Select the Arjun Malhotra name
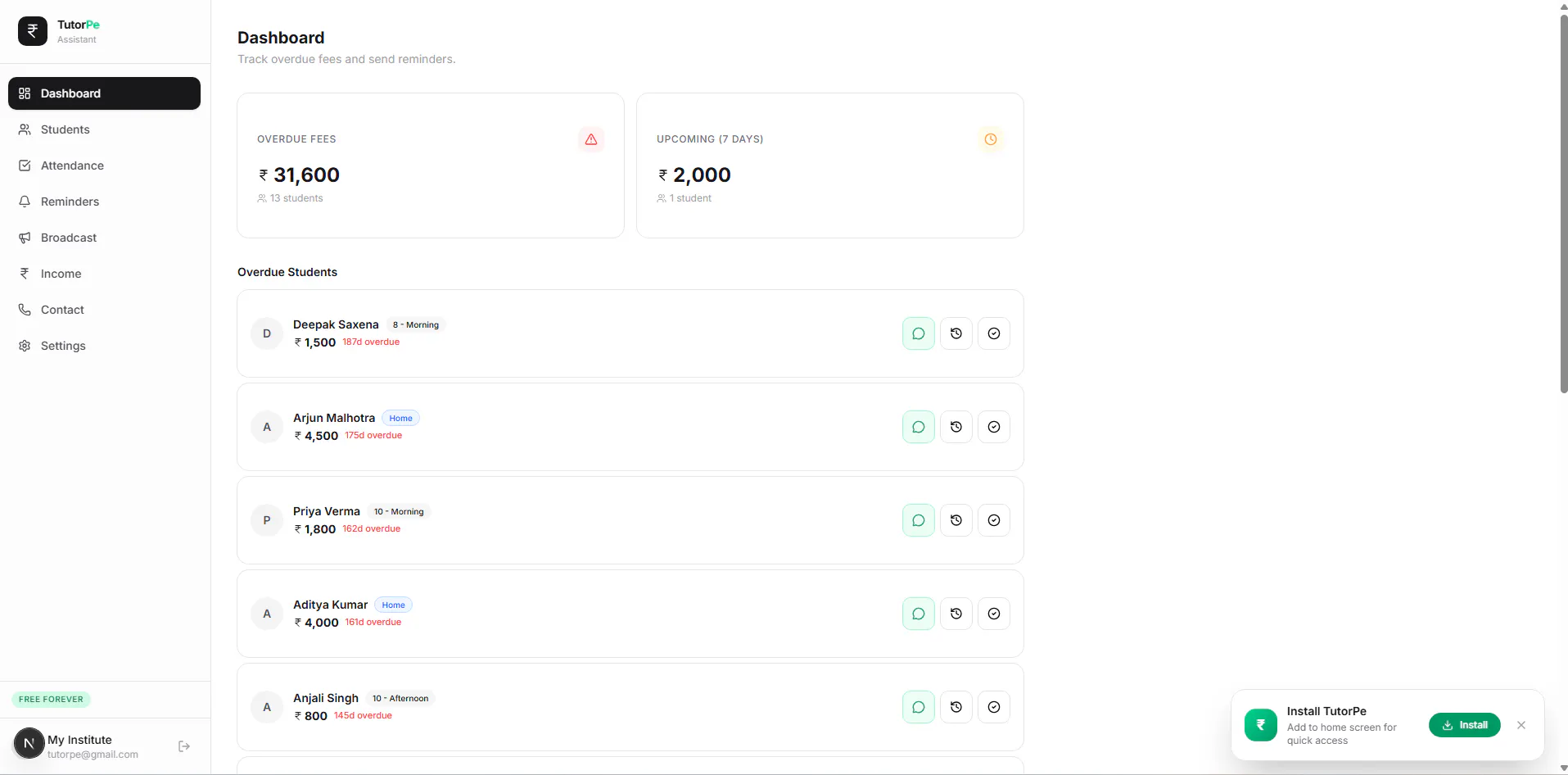This screenshot has width=1568, height=775. click(334, 418)
